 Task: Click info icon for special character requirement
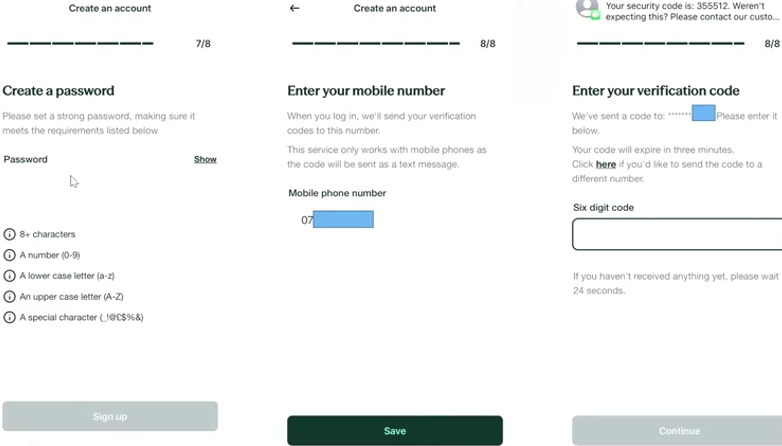[x=9, y=317]
